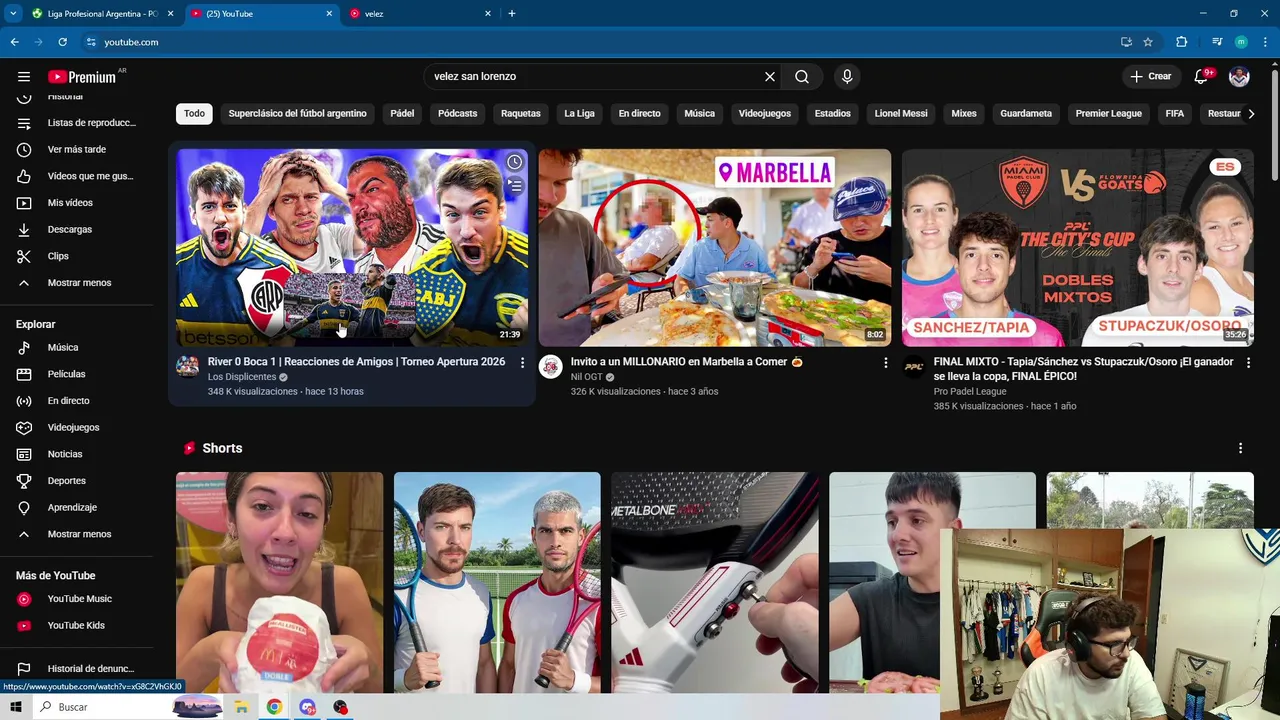Image resolution: width=1280 pixels, height=720 pixels.
Task: Clear the search box with the X icon
Action: pyautogui.click(x=770, y=77)
